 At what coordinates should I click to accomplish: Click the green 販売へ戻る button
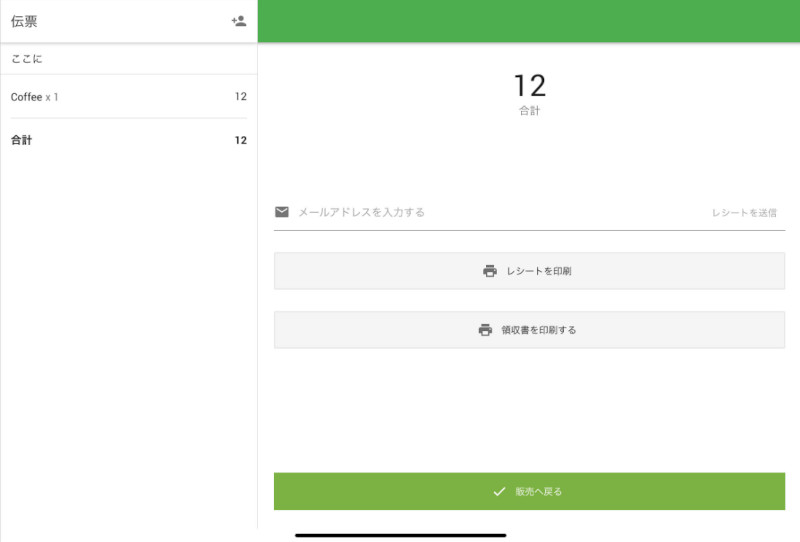[529, 491]
